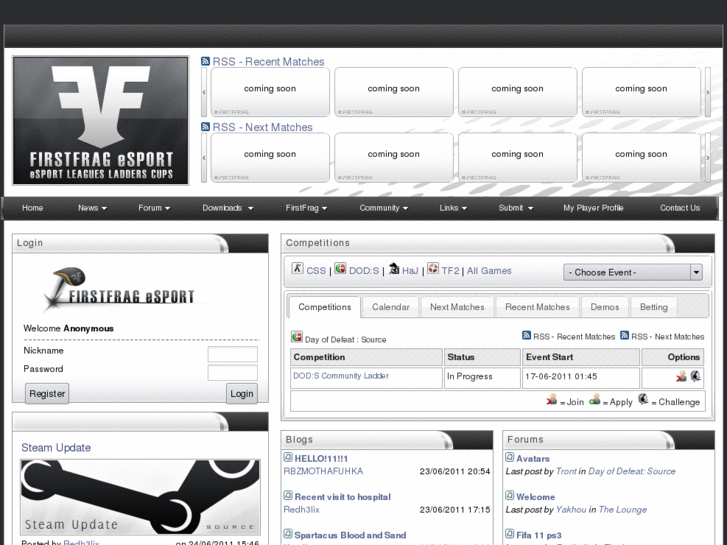727x545 pixels.
Task: Click the Login button
Action: pos(242,393)
